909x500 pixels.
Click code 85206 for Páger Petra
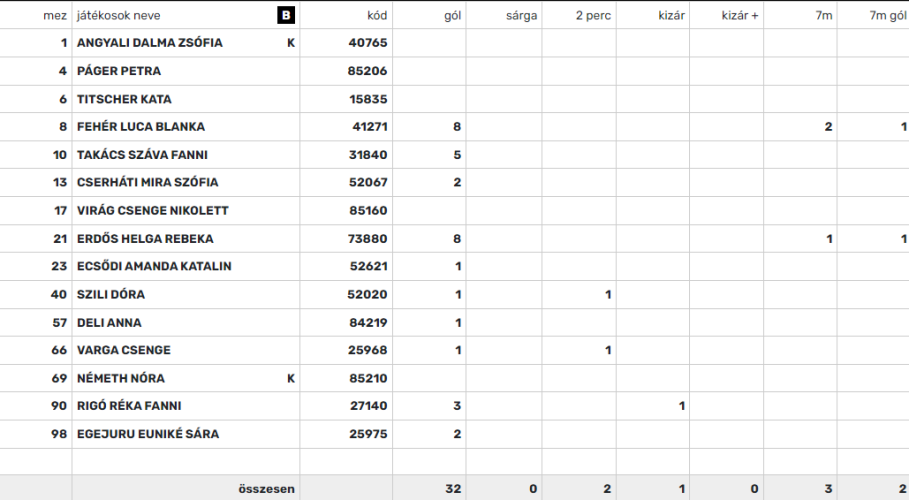pyautogui.click(x=368, y=71)
